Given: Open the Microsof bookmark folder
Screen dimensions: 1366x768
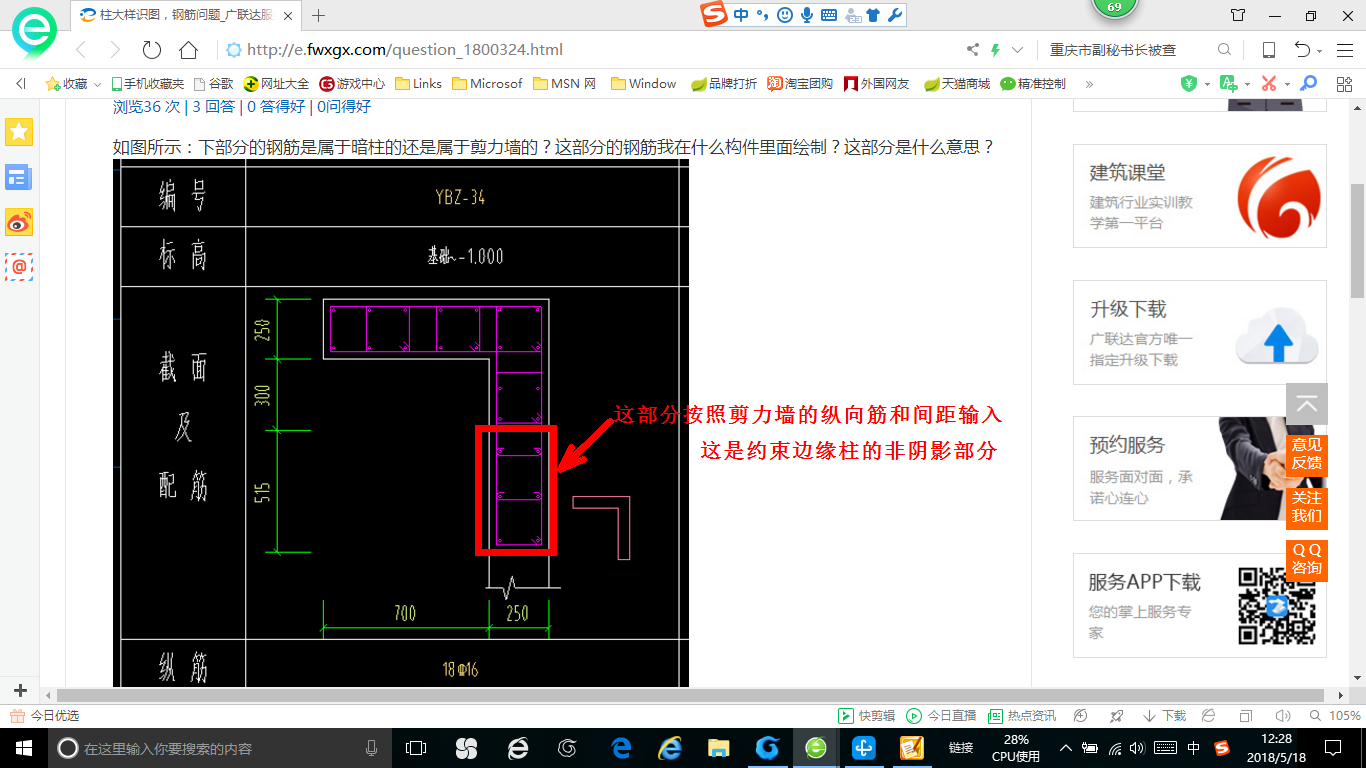Looking at the screenshot, I should pyautogui.click(x=488, y=84).
